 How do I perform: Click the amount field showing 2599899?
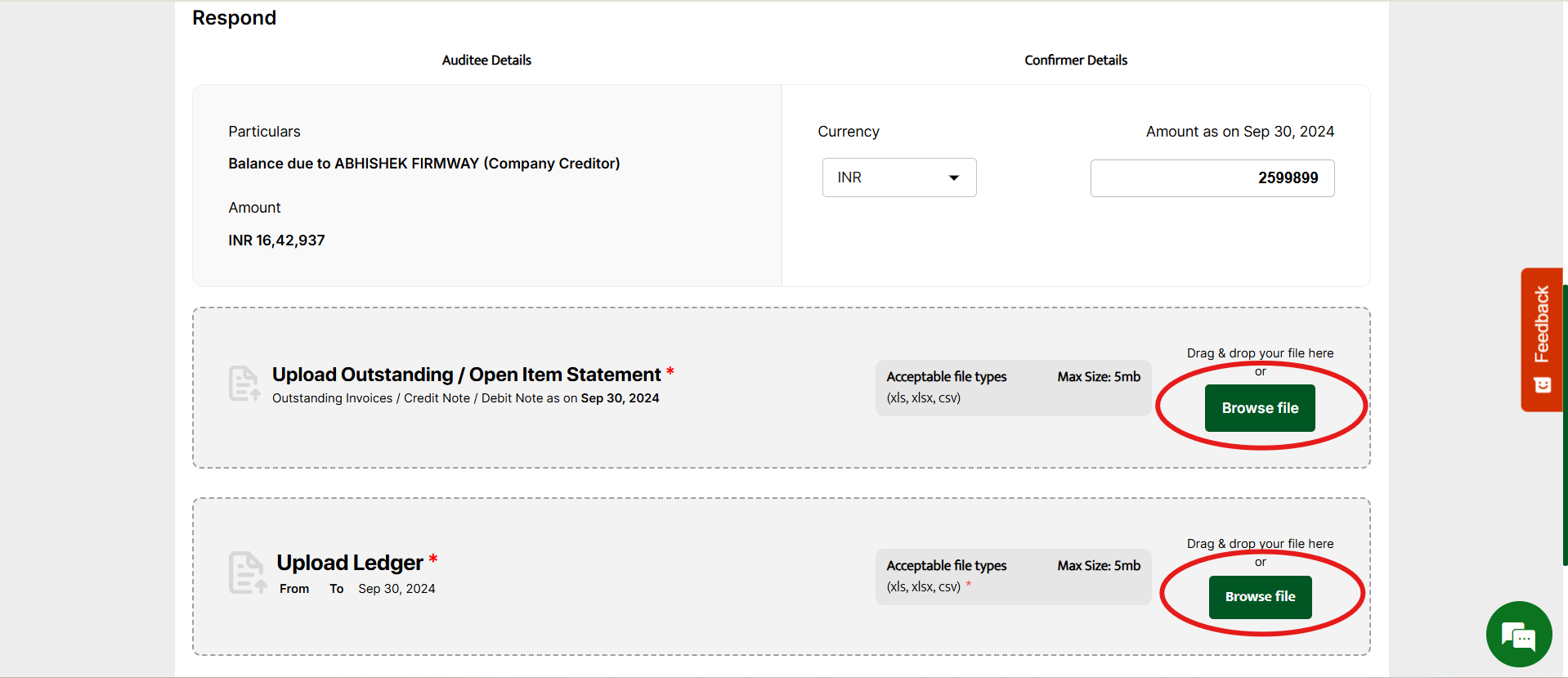1212,178
